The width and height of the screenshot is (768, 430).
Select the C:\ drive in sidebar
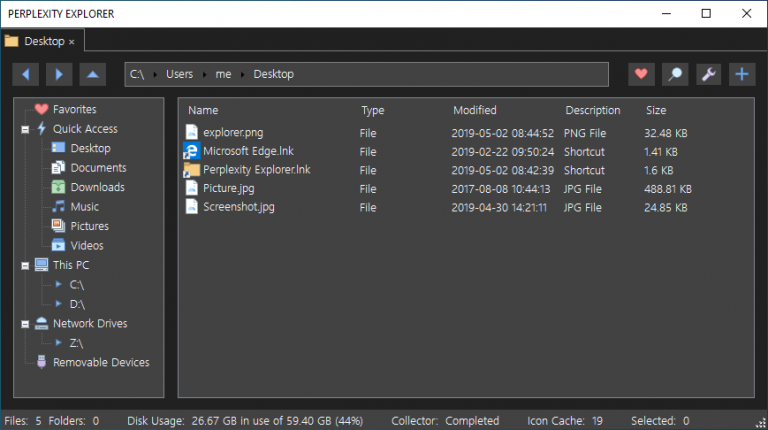77,285
